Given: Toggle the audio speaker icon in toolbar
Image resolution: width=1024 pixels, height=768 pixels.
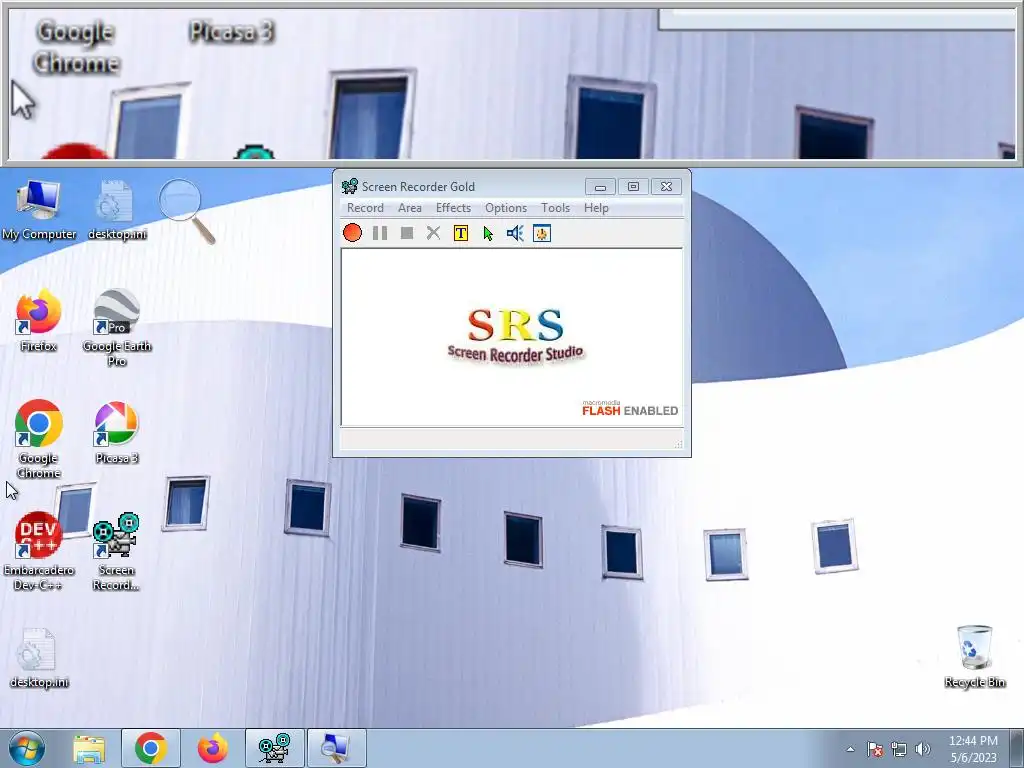Looking at the screenshot, I should 515,233.
